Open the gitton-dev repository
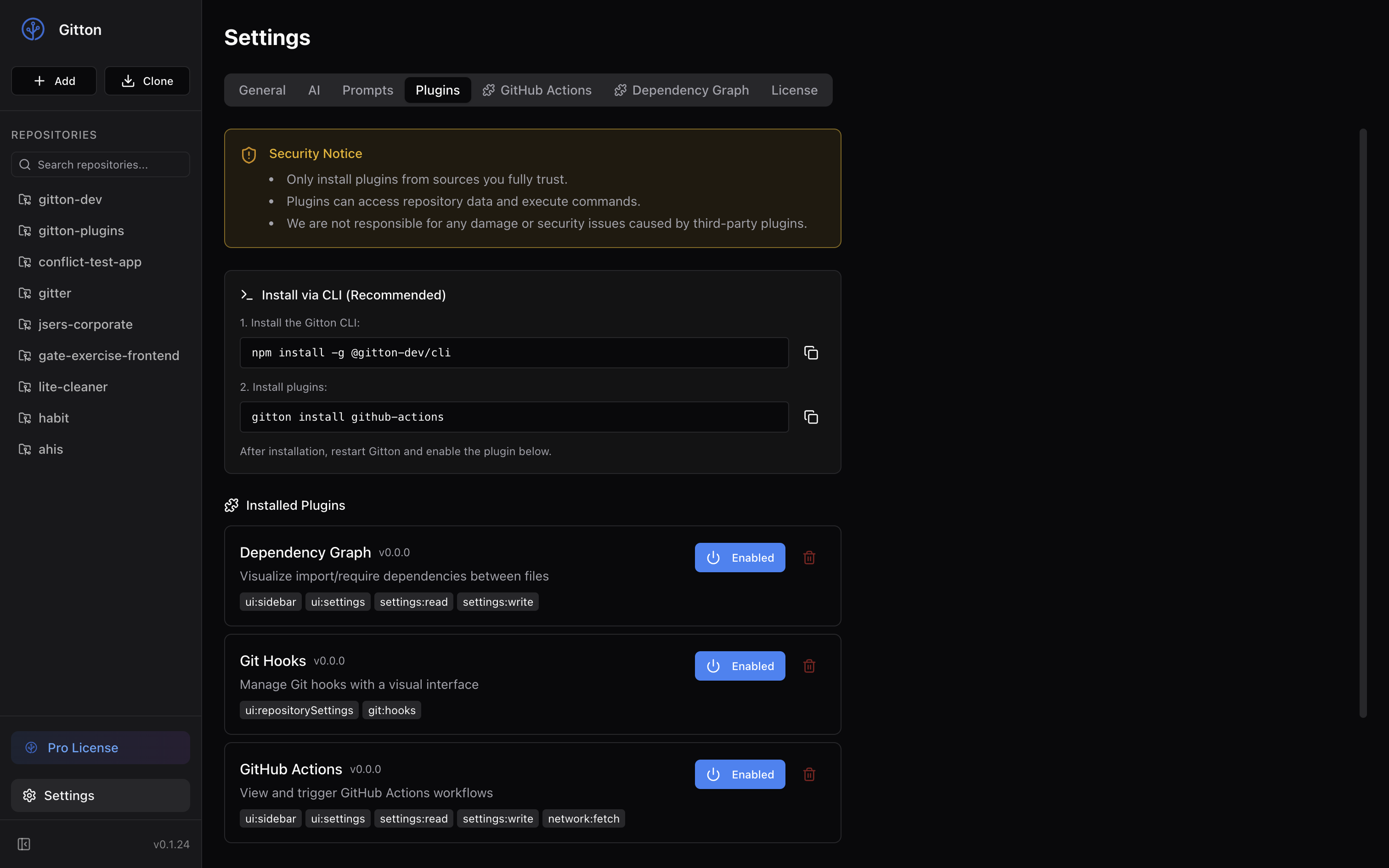Screen dimensions: 1389x868 pos(70,199)
